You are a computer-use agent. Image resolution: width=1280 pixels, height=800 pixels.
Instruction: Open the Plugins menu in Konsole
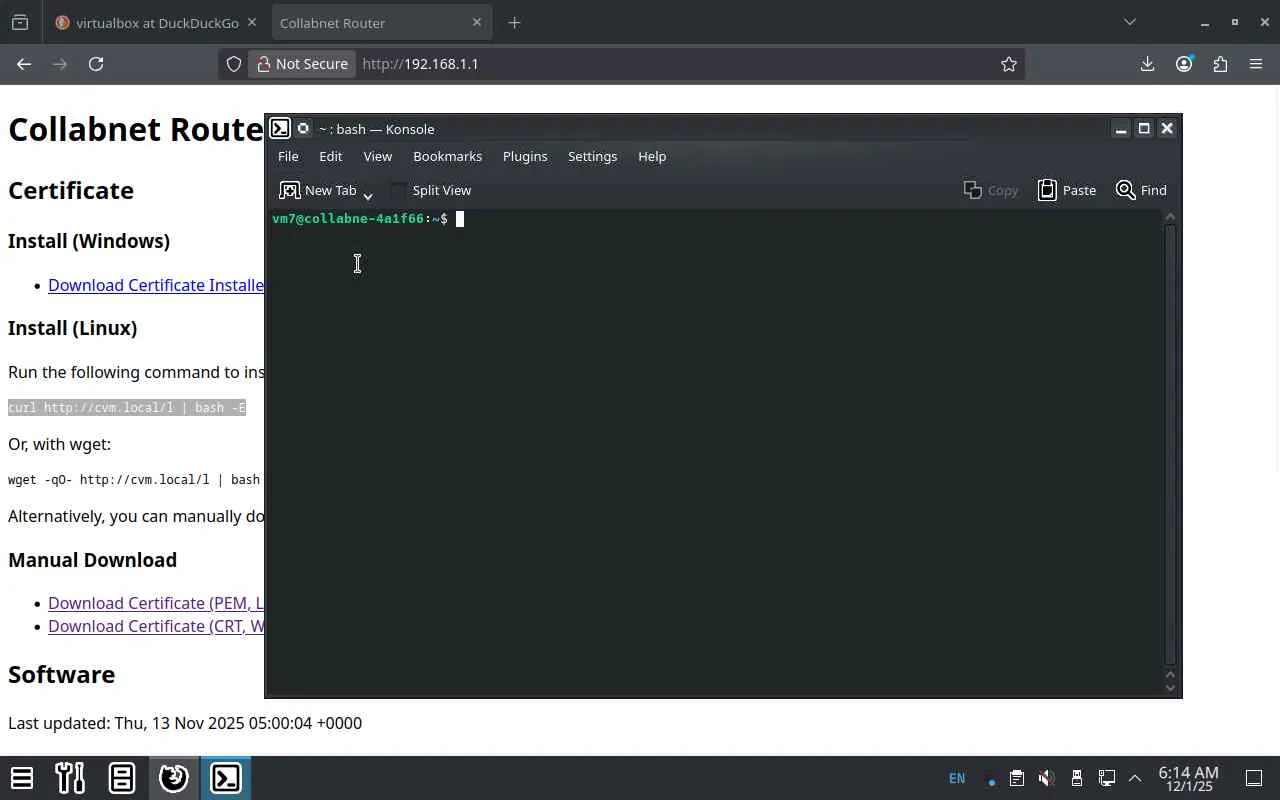tap(525, 156)
